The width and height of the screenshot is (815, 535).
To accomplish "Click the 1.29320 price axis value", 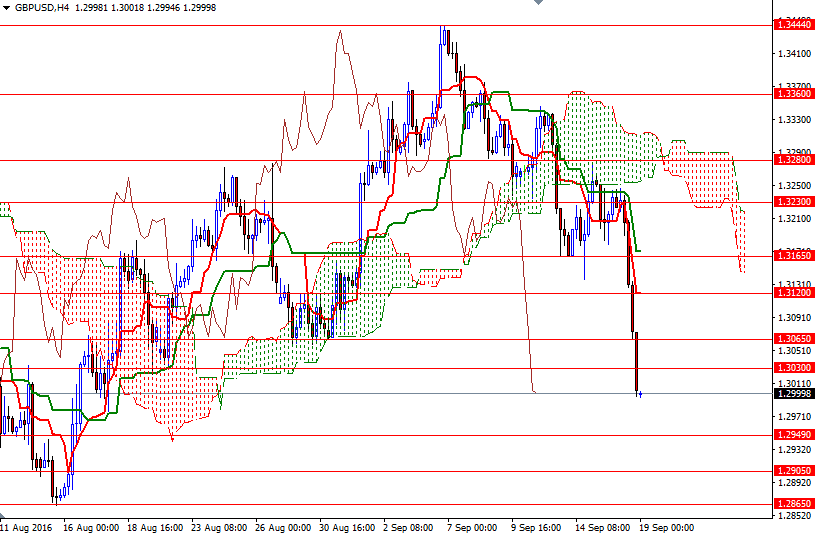I will [x=794, y=449].
